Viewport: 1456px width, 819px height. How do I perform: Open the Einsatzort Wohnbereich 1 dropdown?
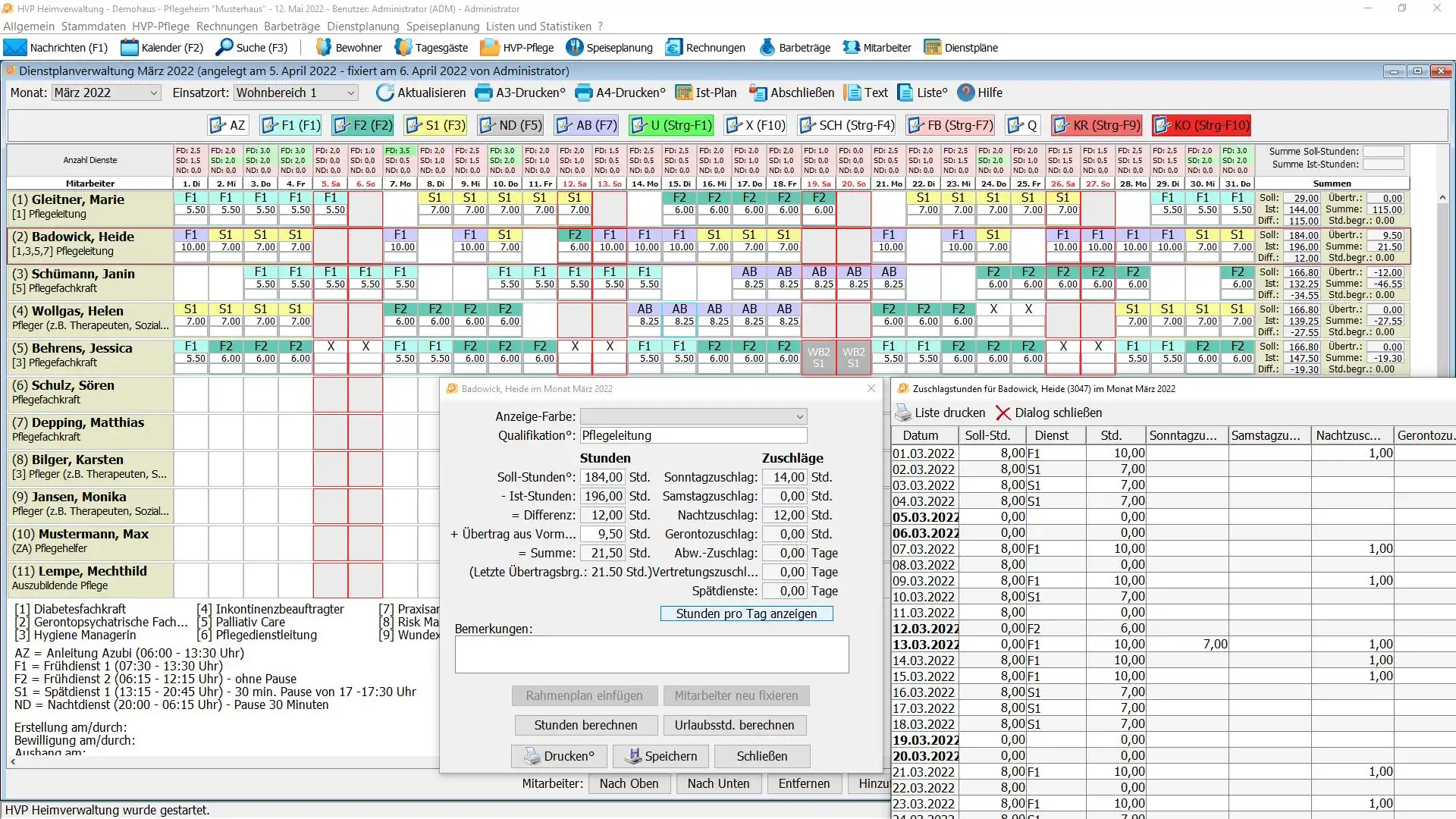pos(351,93)
